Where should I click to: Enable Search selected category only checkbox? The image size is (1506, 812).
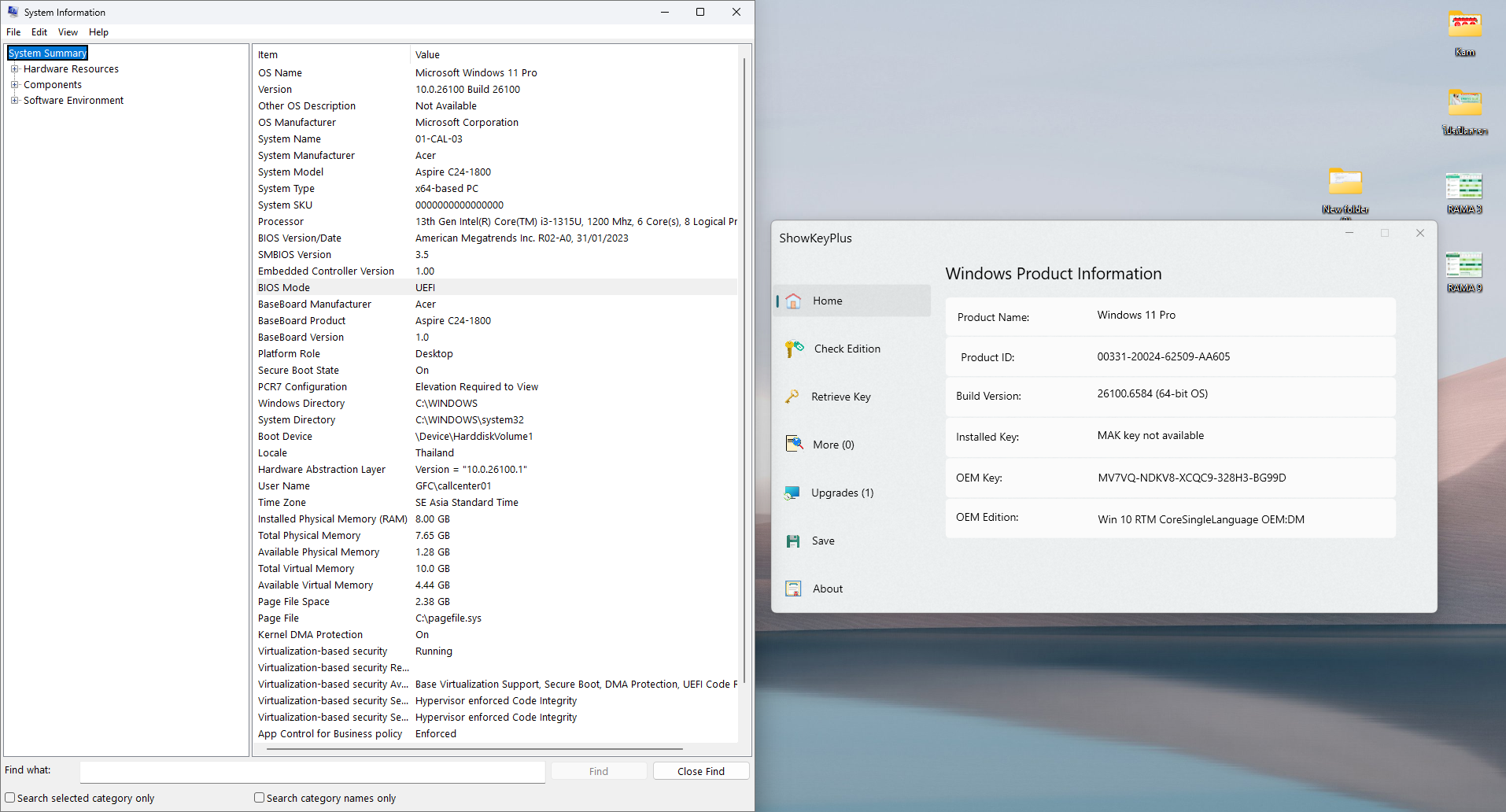pyautogui.click(x=10, y=798)
